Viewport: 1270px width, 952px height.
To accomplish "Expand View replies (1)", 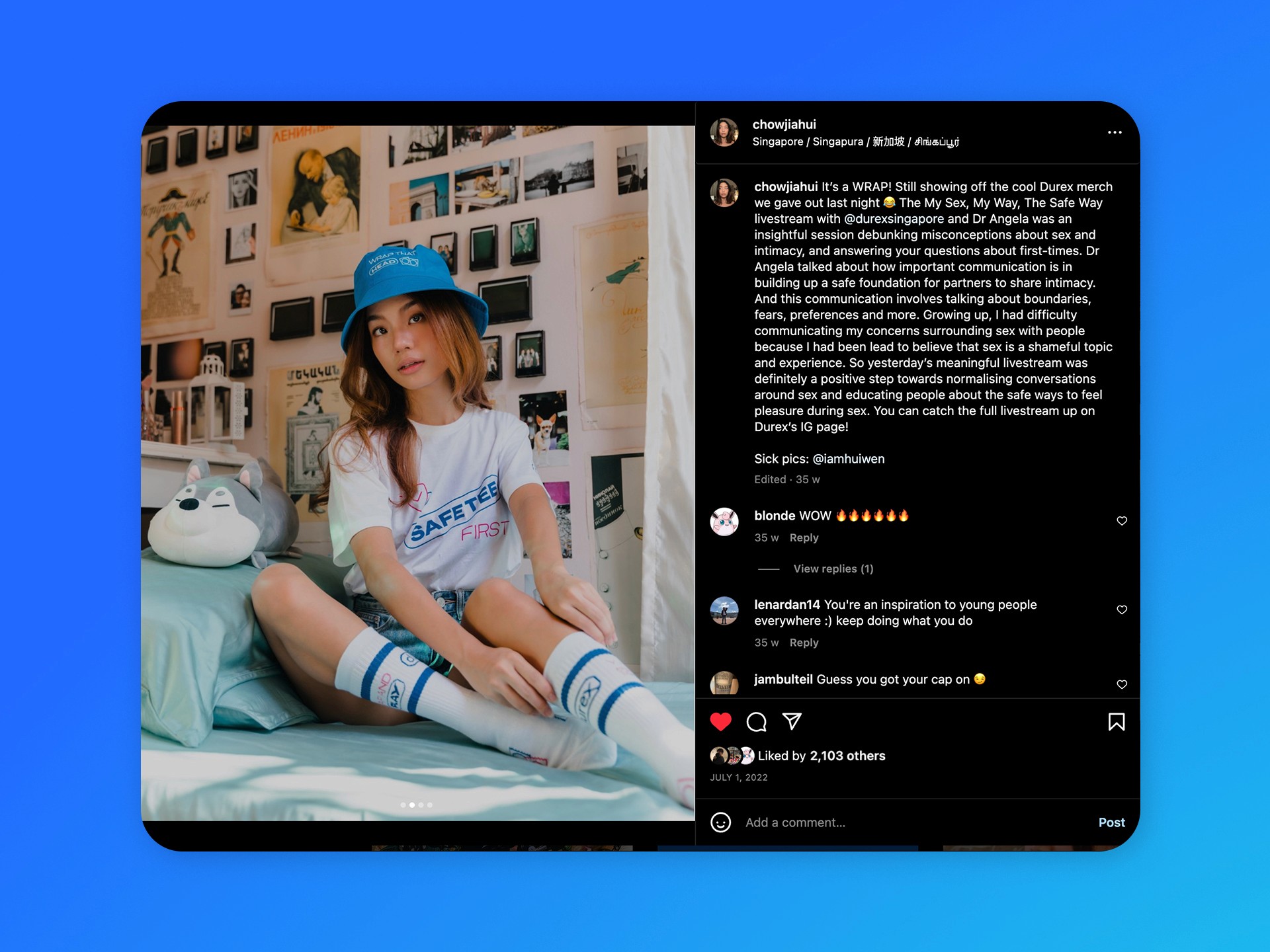I will 833,569.
